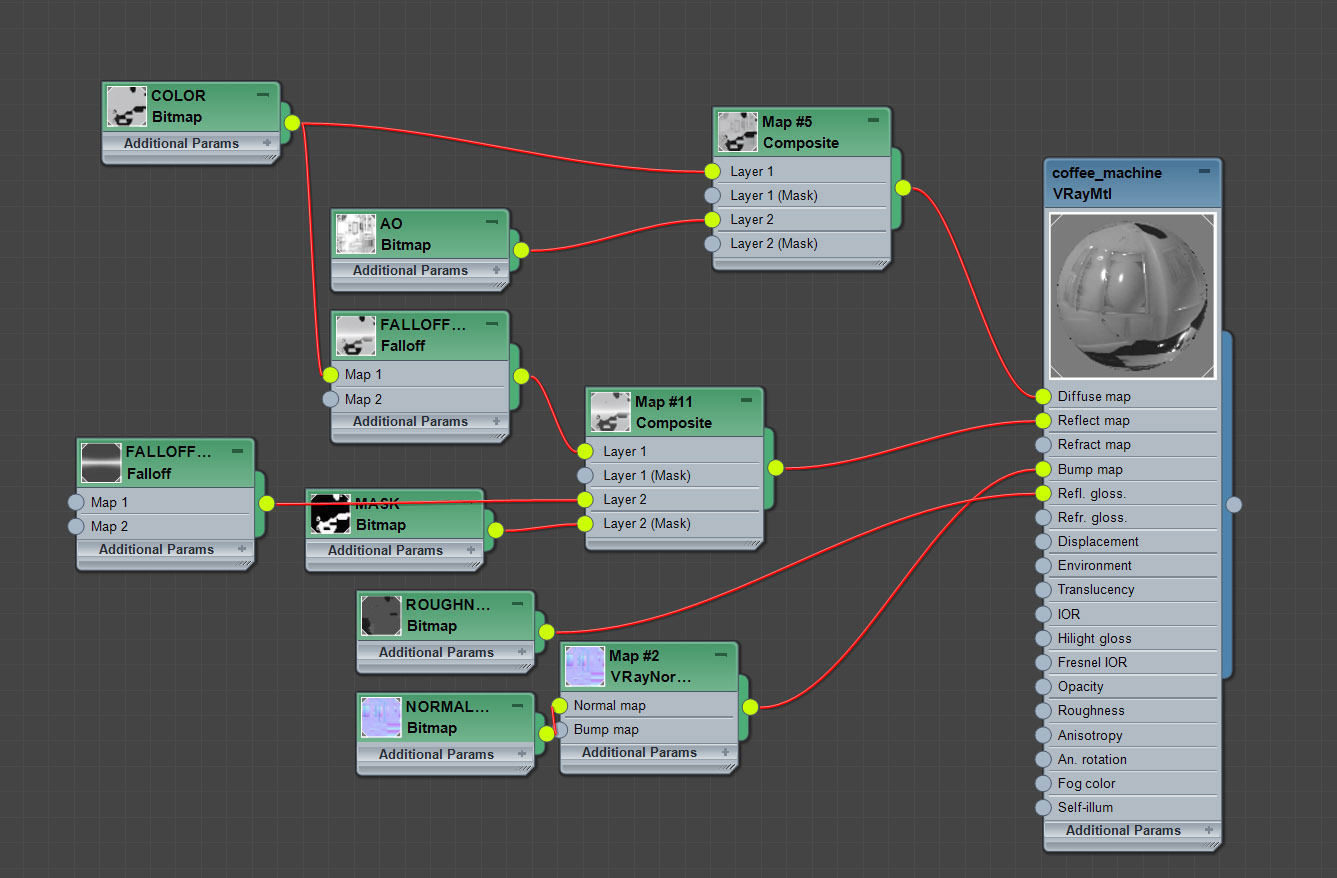
Task: Select the Reflect map slot label
Action: [1093, 420]
